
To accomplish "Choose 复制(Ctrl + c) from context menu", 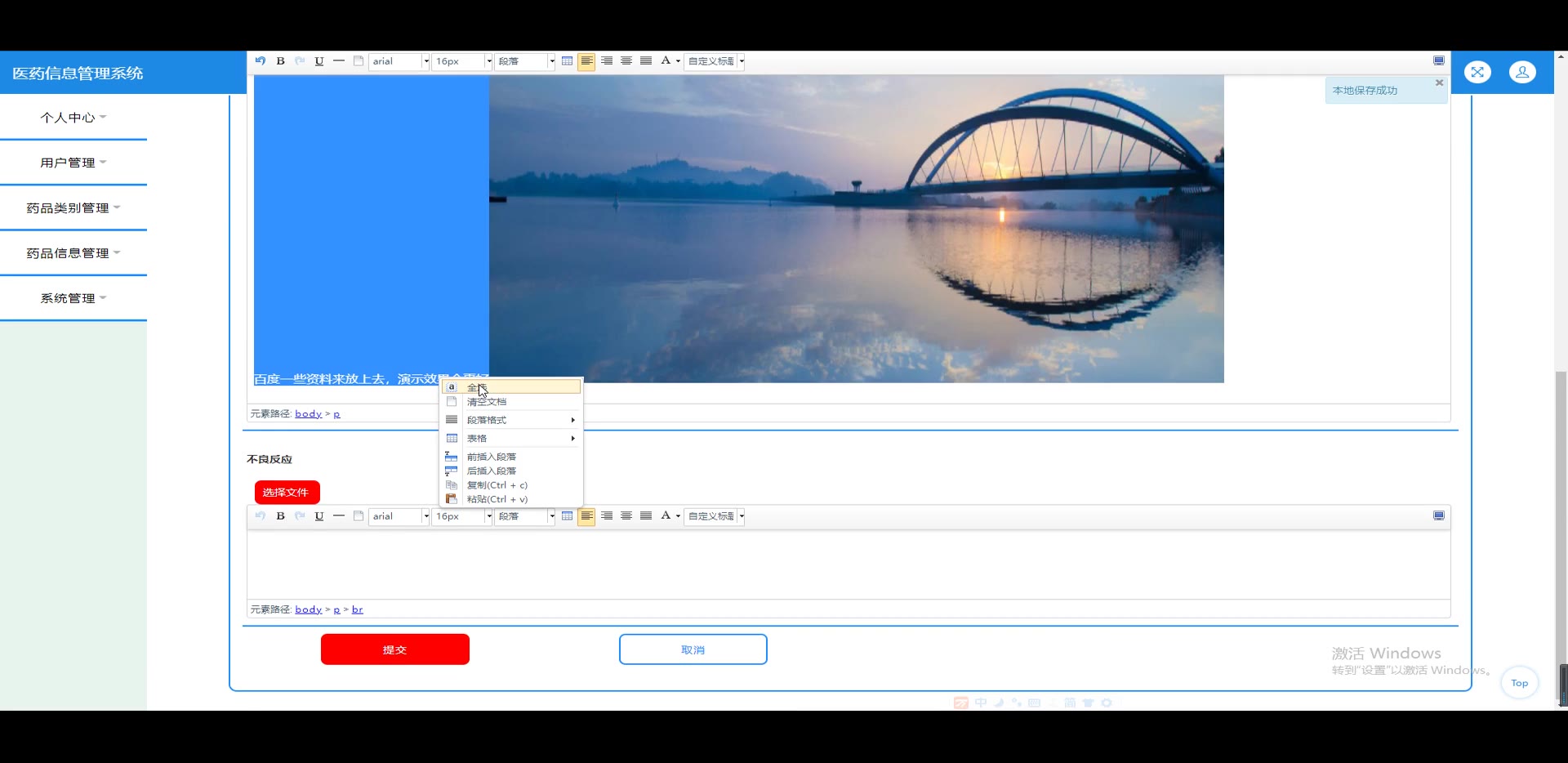I will [x=511, y=485].
